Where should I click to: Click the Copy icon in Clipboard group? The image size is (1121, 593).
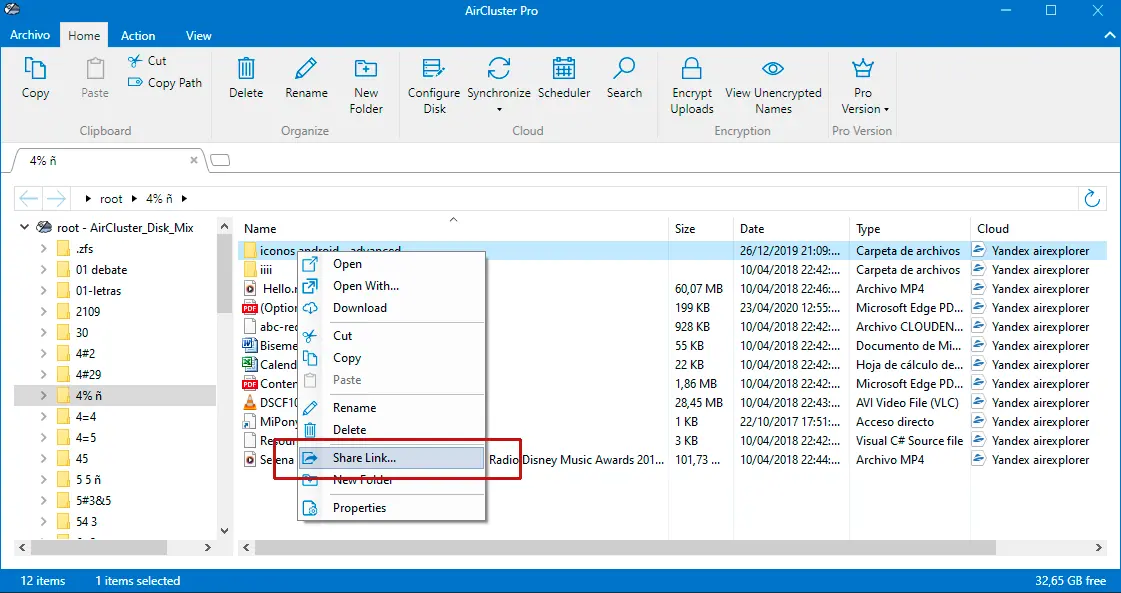[x=35, y=69]
